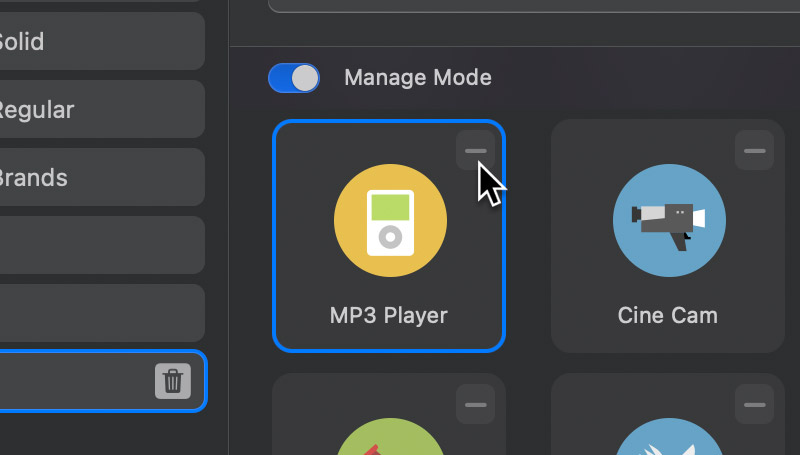
Task: Select the blue circular icon in bottom-right card
Action: (668, 438)
